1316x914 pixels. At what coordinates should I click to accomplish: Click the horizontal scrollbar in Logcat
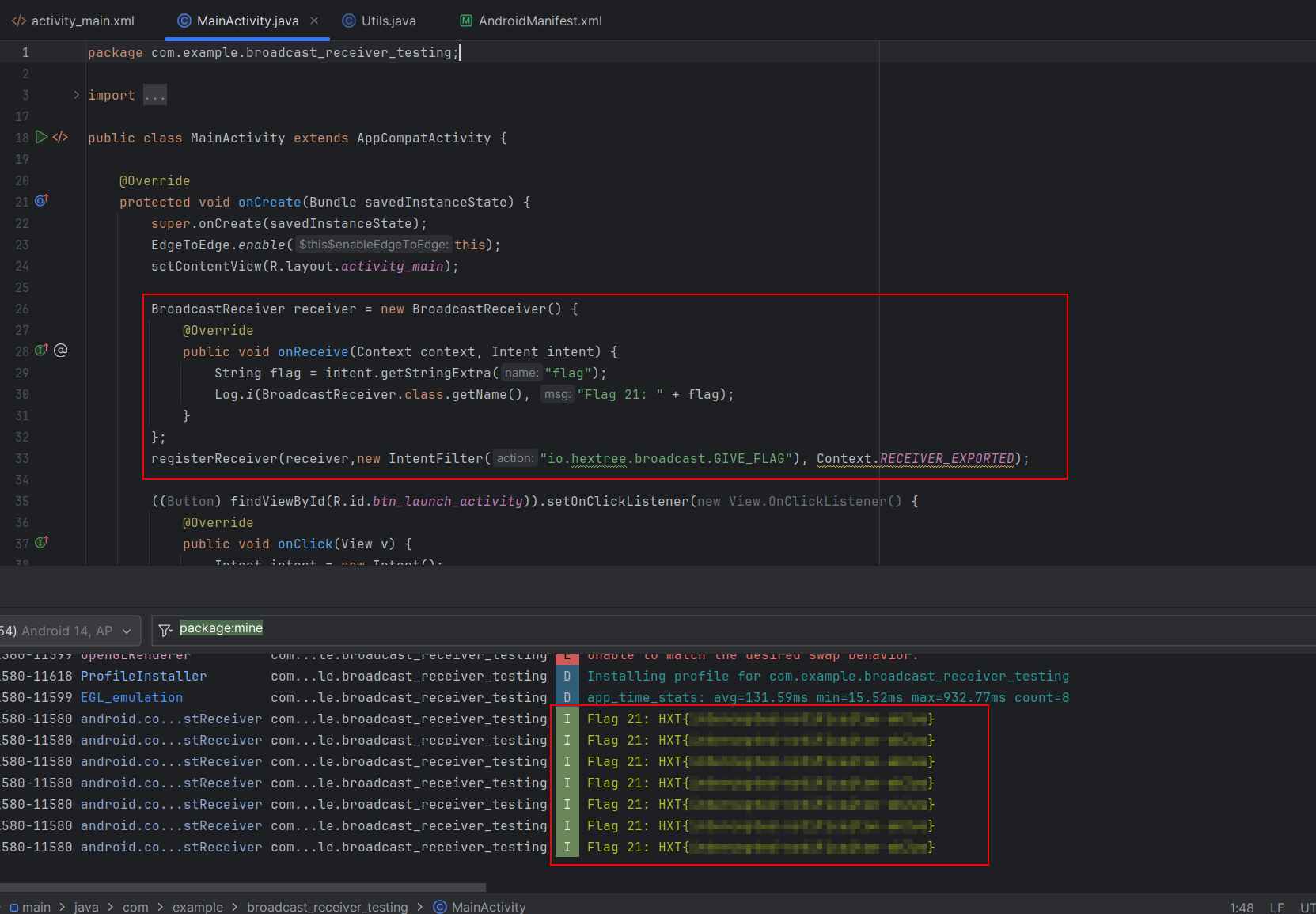pos(242,887)
